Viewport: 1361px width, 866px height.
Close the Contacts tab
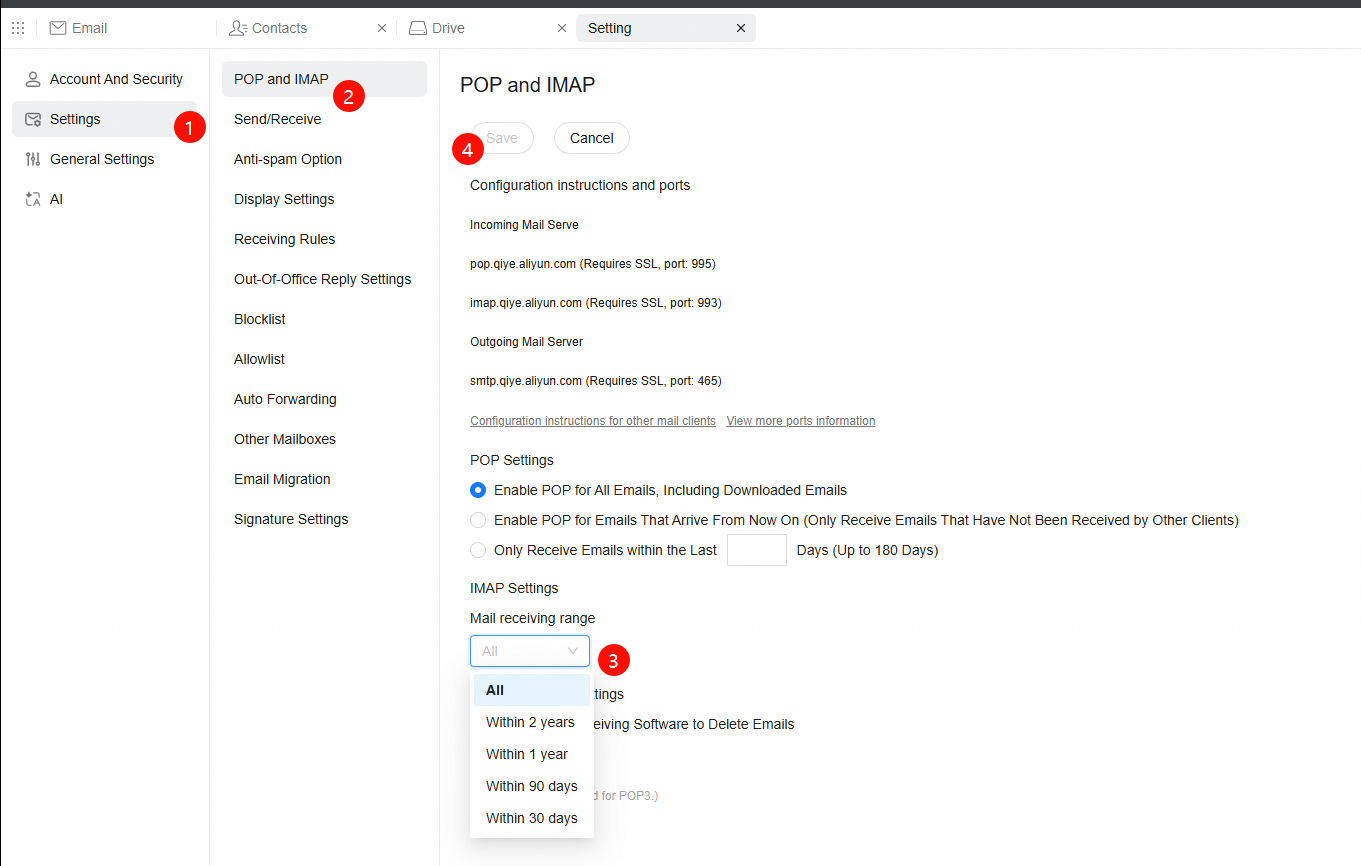(x=381, y=28)
